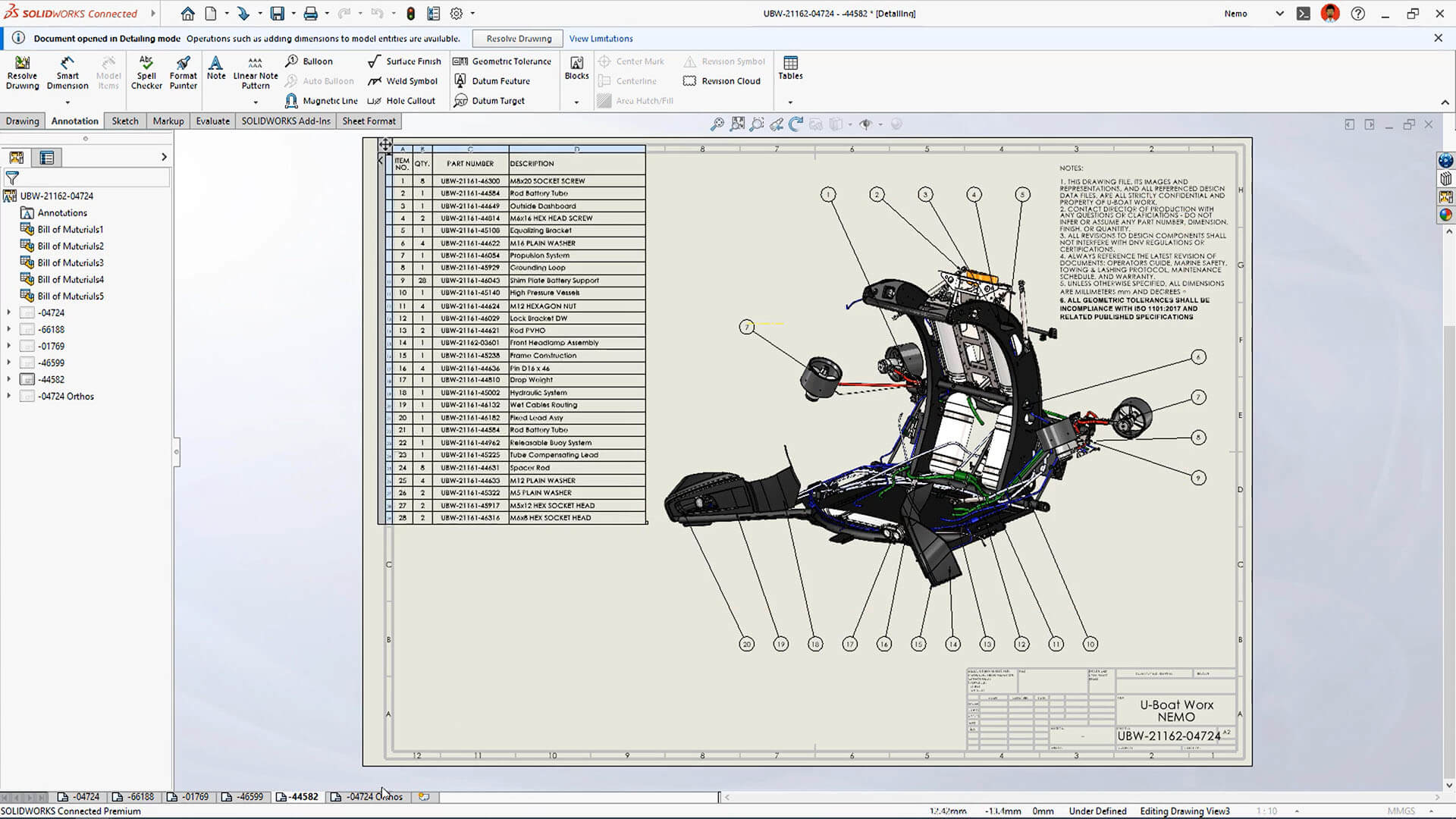Switch to the Markup ribbon tab

coord(168,121)
